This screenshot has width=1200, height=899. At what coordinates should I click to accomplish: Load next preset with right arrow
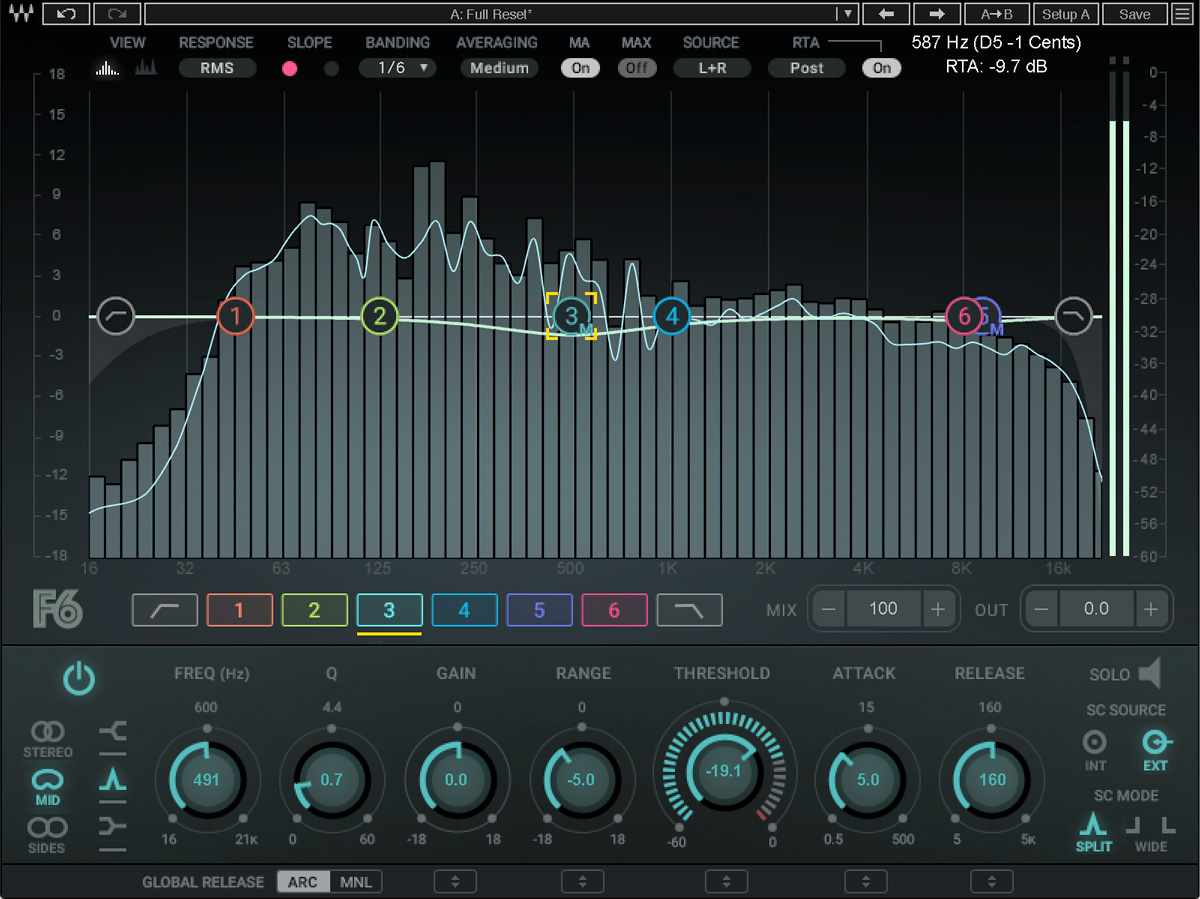coord(937,14)
